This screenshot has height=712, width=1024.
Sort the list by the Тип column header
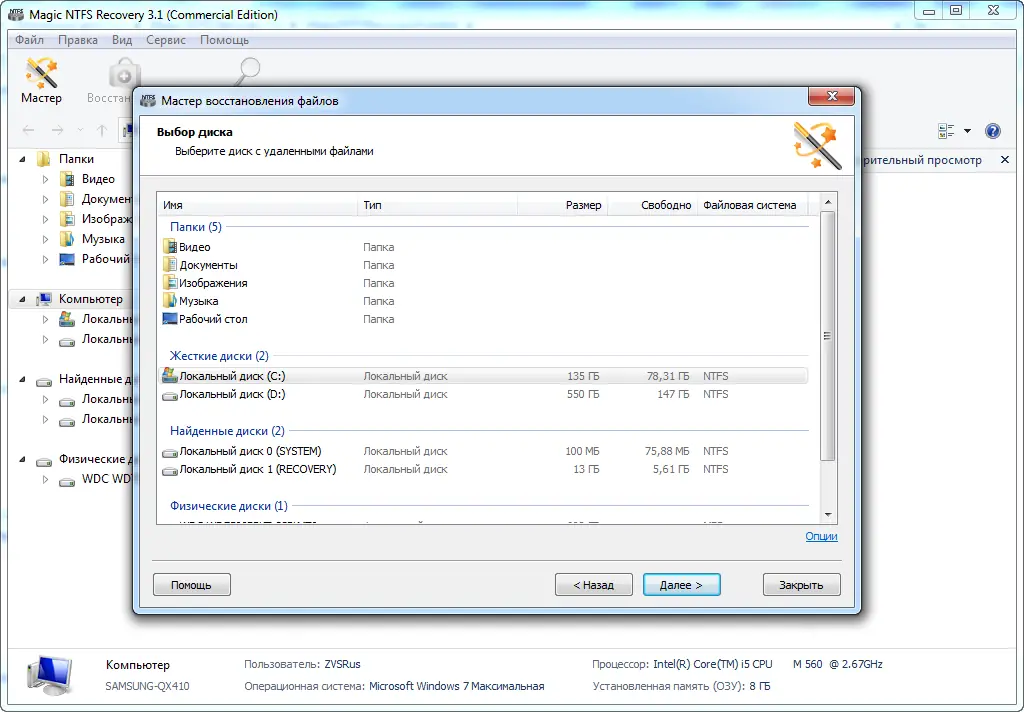[438, 205]
